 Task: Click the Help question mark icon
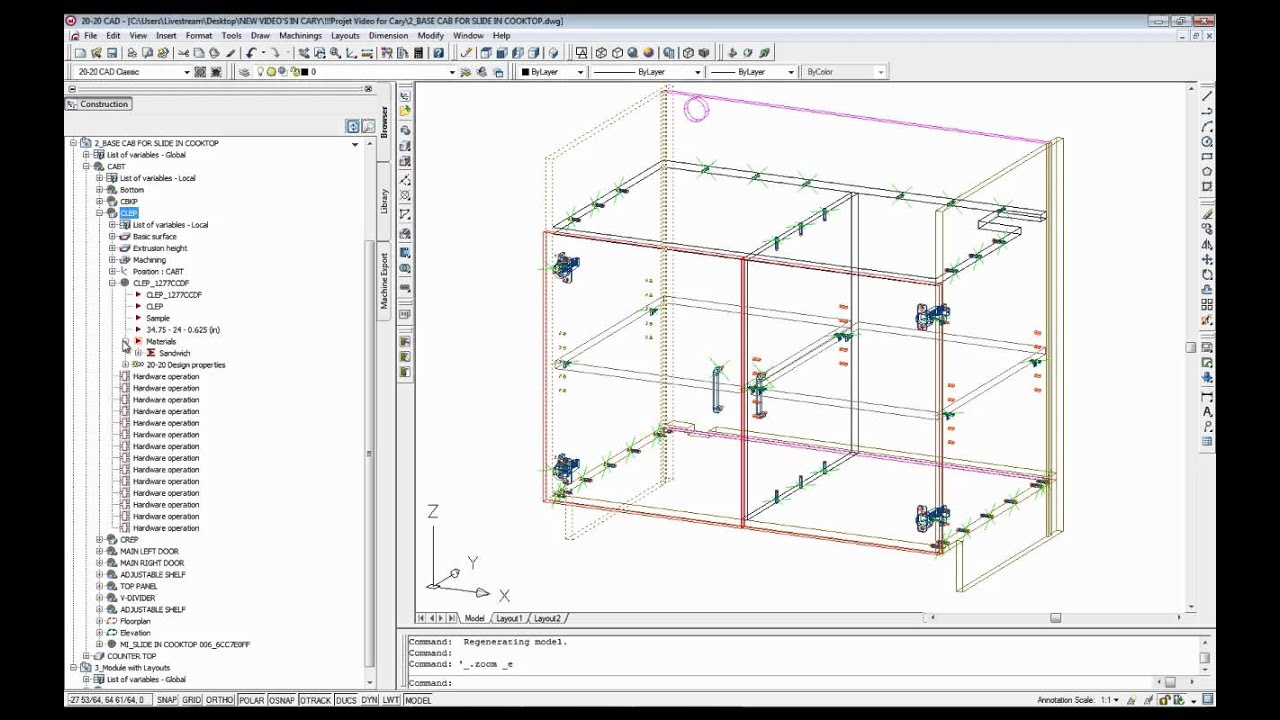click(438, 53)
